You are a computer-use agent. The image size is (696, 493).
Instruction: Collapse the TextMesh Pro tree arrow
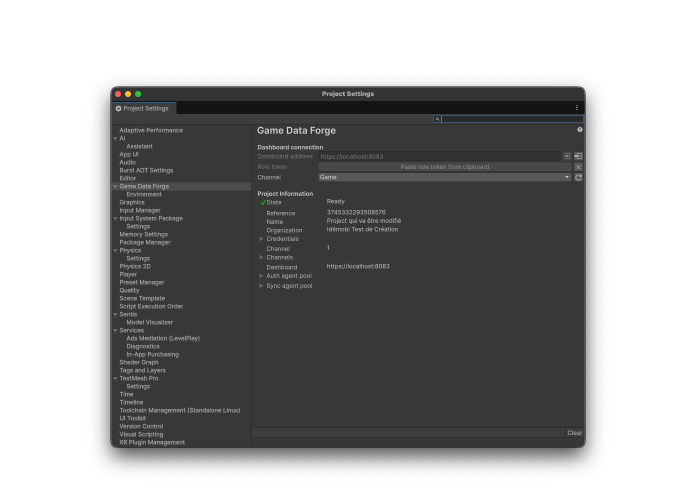[x=115, y=379]
